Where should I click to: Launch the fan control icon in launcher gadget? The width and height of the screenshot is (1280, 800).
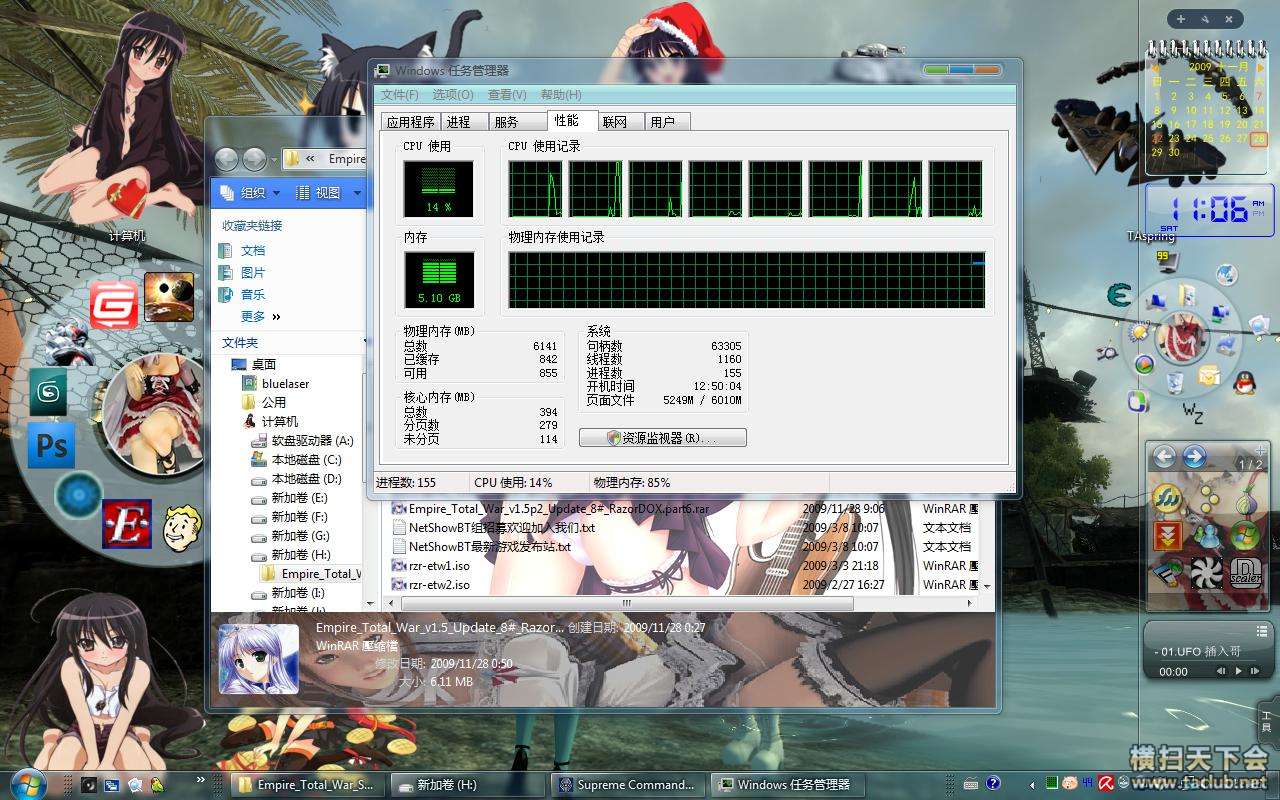1207,573
